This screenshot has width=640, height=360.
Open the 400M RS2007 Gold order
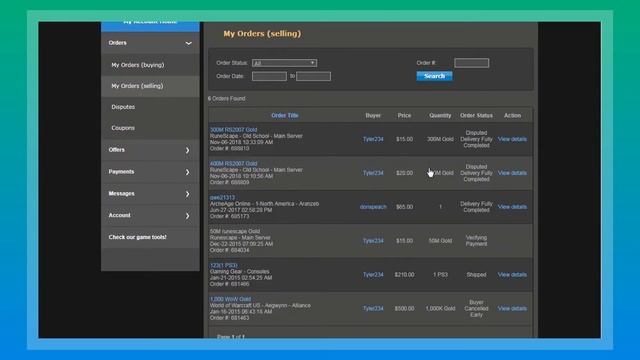[233, 164]
